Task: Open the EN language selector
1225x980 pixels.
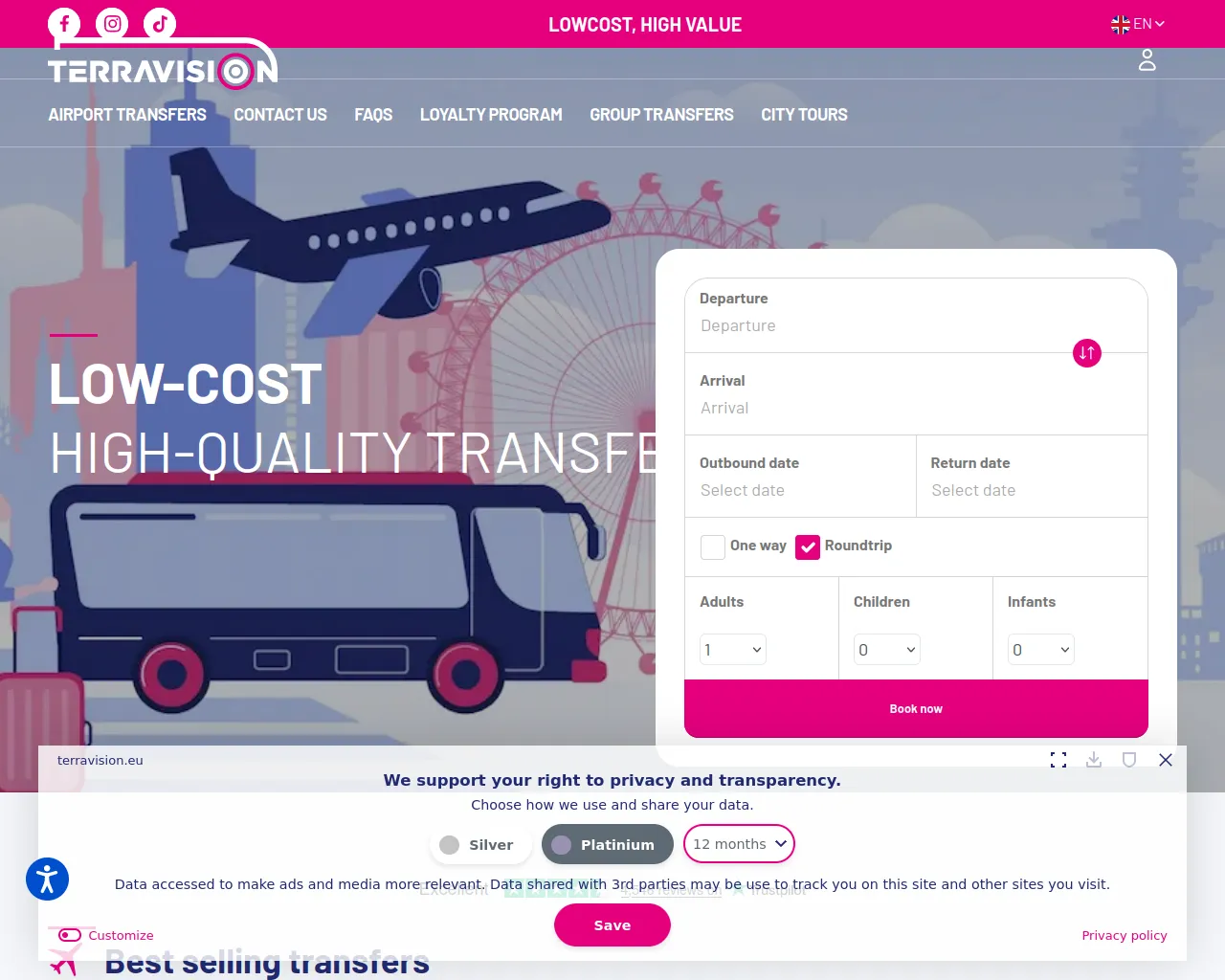Action: tap(1138, 24)
